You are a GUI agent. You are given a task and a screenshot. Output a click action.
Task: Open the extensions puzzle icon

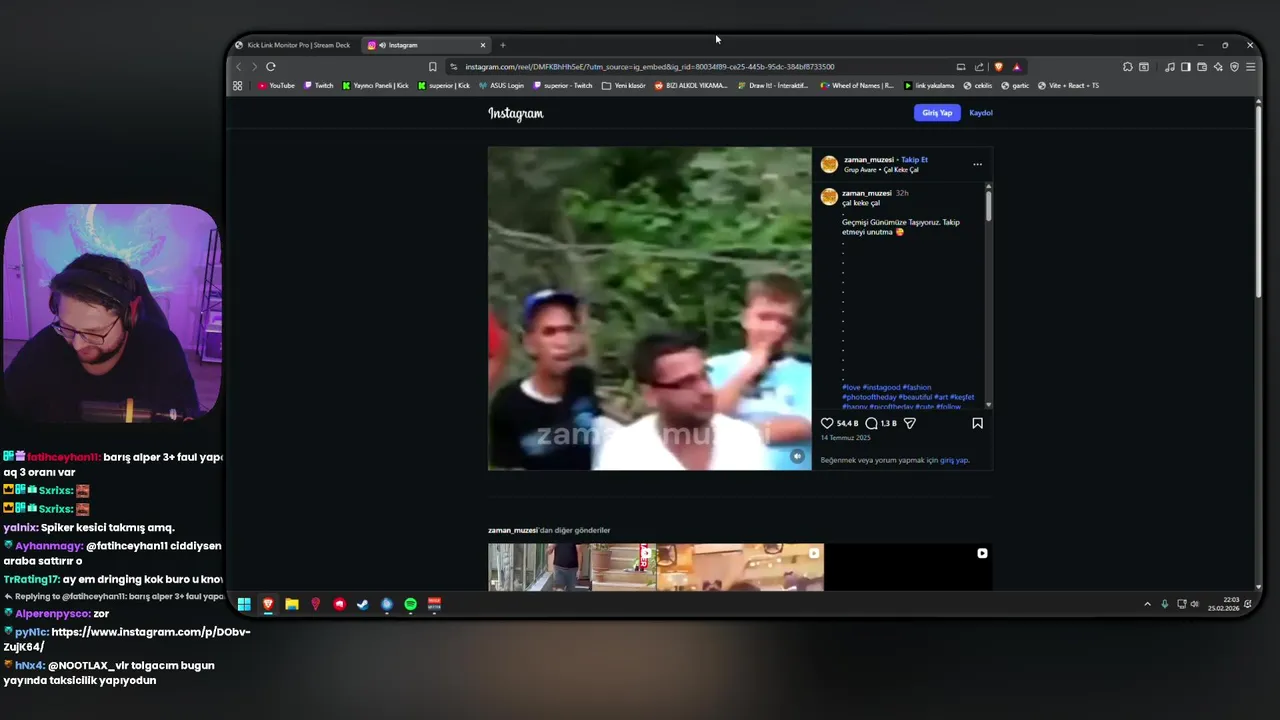coord(1128,67)
